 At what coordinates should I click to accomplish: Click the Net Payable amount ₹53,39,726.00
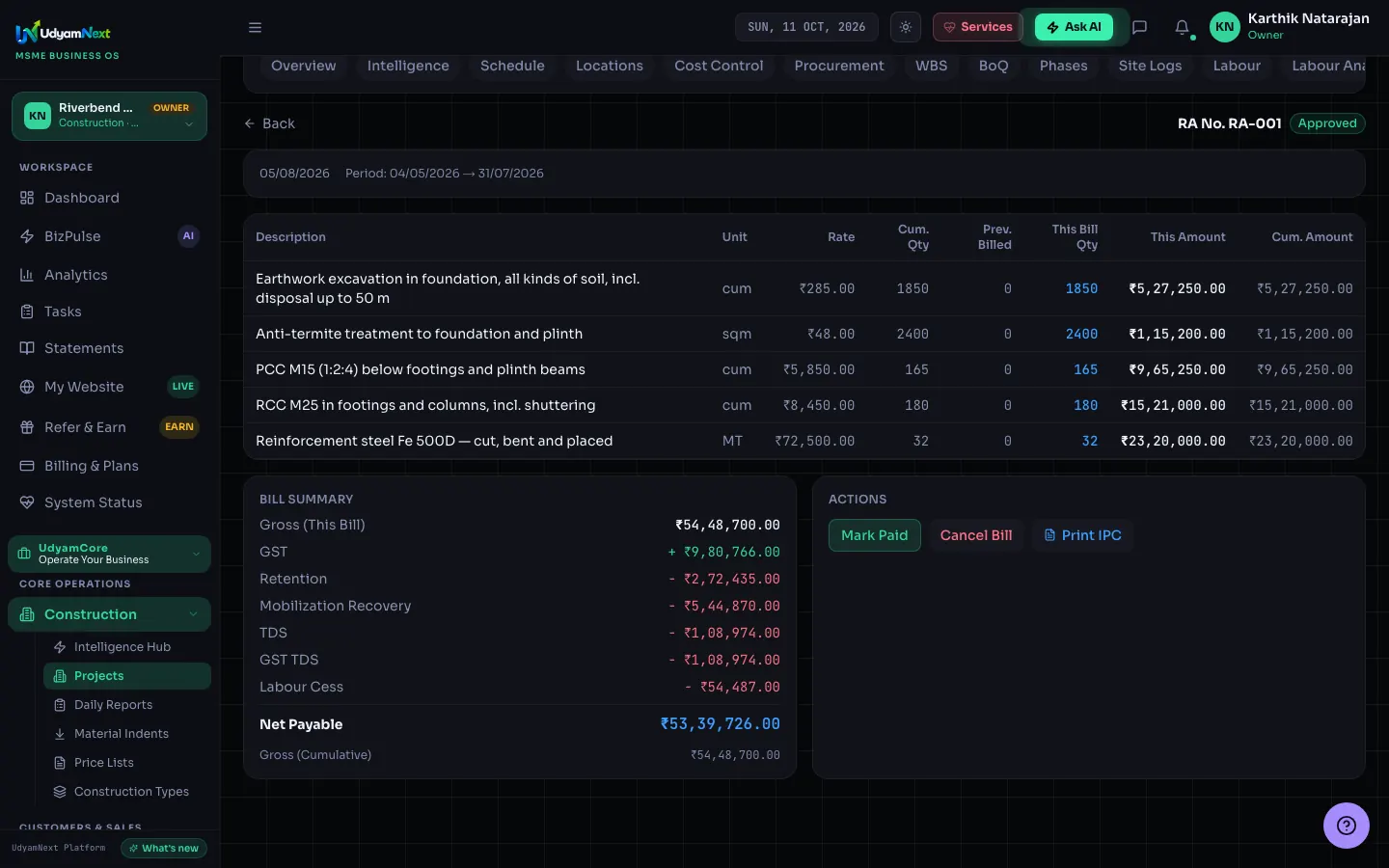tap(720, 723)
